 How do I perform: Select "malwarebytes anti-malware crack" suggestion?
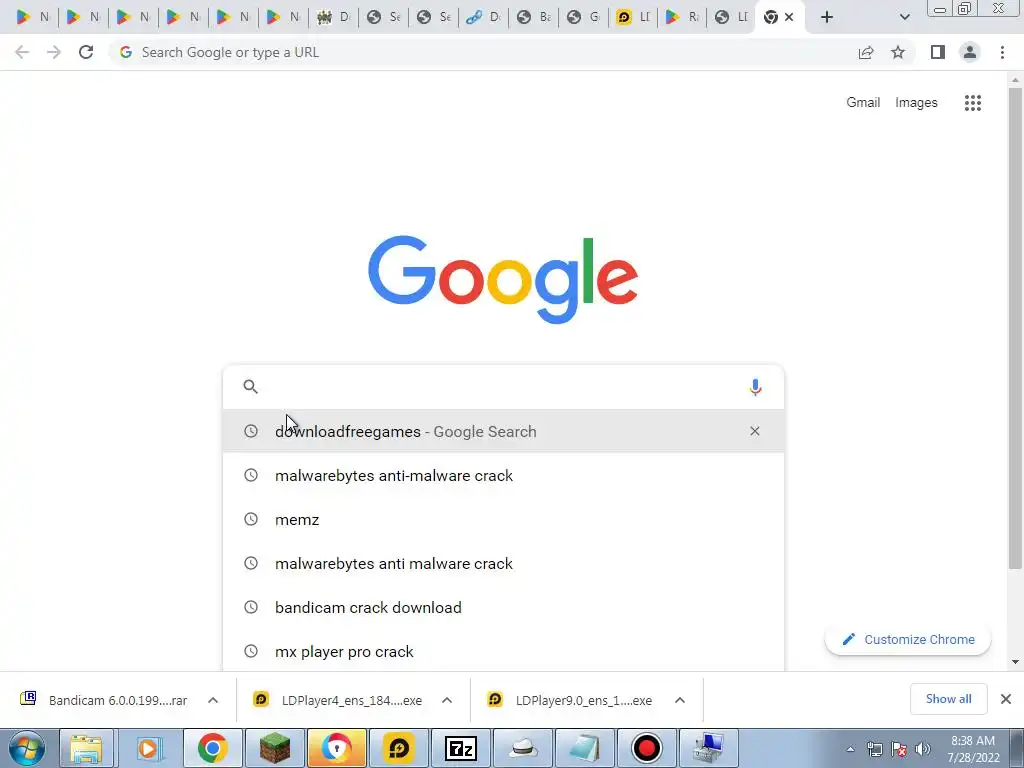coord(503,475)
